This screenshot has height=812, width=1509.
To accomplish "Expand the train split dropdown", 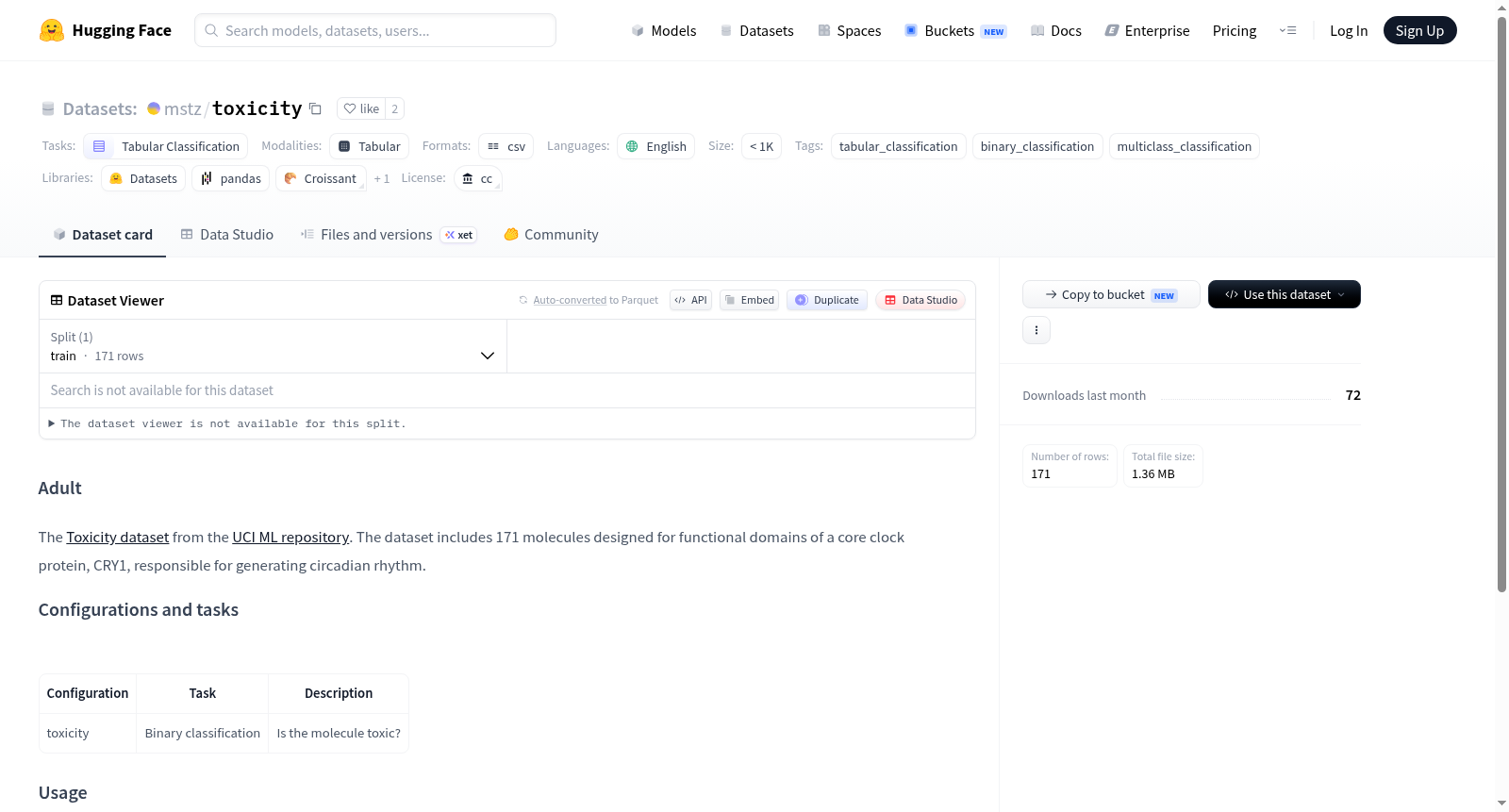I will [x=273, y=346].
